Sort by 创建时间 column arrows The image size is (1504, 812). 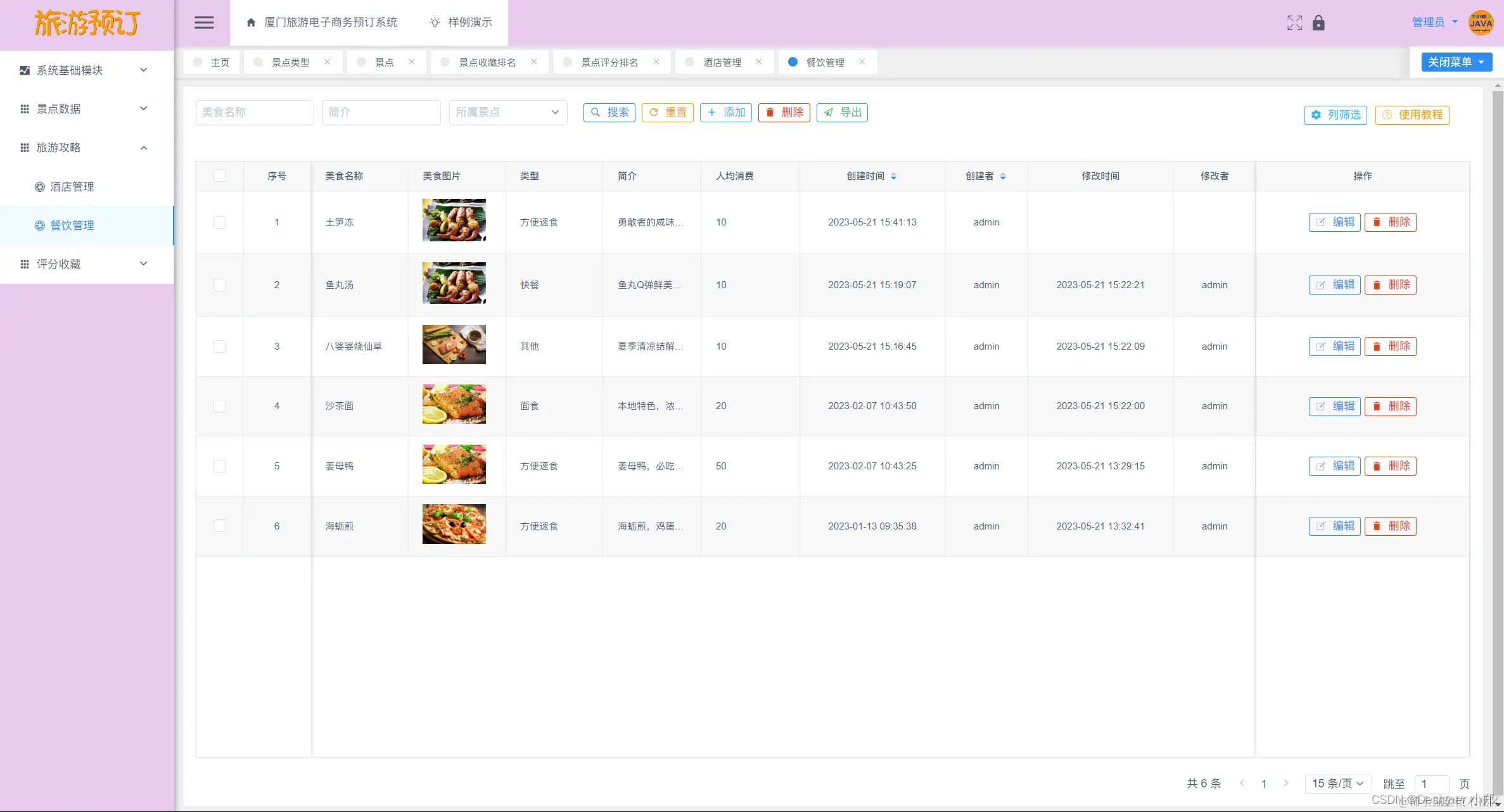[893, 176]
